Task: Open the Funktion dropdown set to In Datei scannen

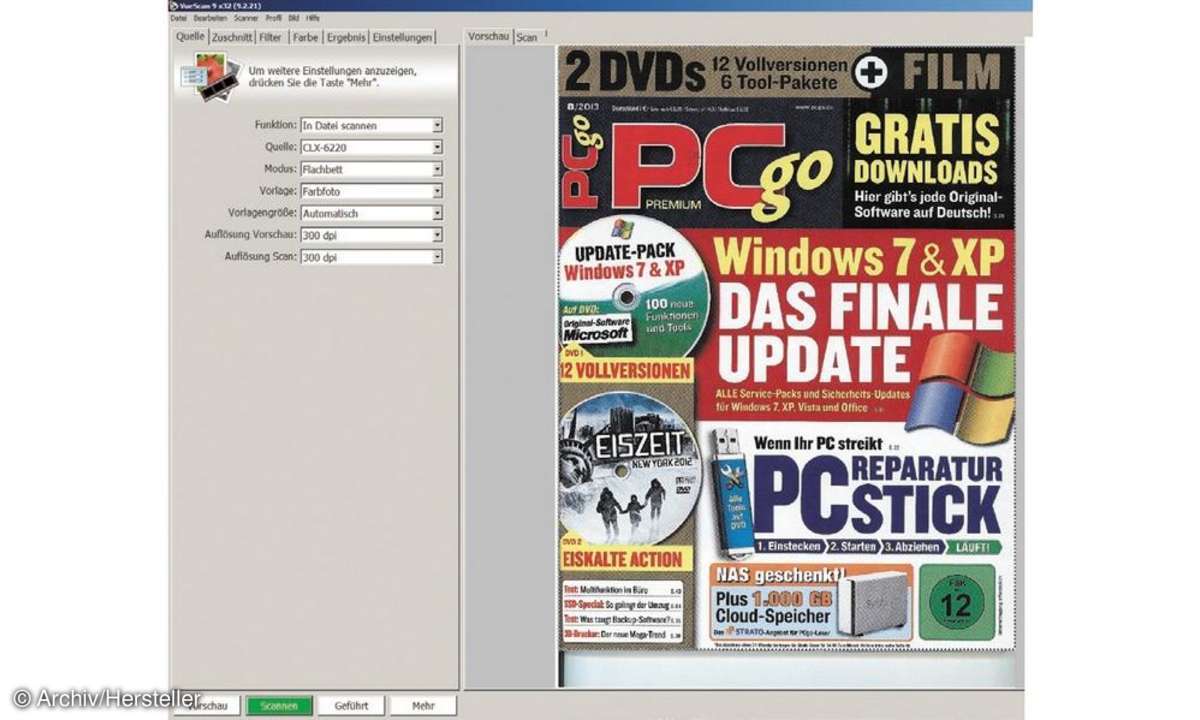Action: click(x=371, y=125)
